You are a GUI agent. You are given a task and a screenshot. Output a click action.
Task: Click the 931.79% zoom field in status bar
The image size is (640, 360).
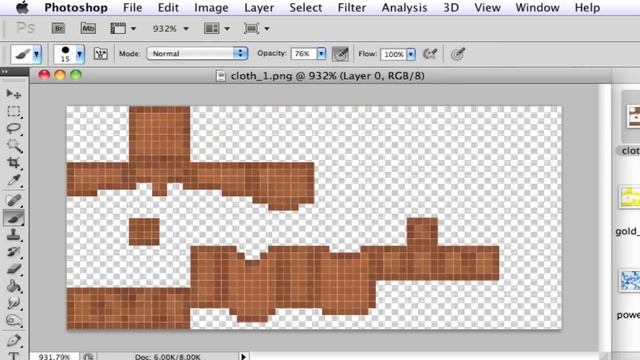[x=54, y=357]
